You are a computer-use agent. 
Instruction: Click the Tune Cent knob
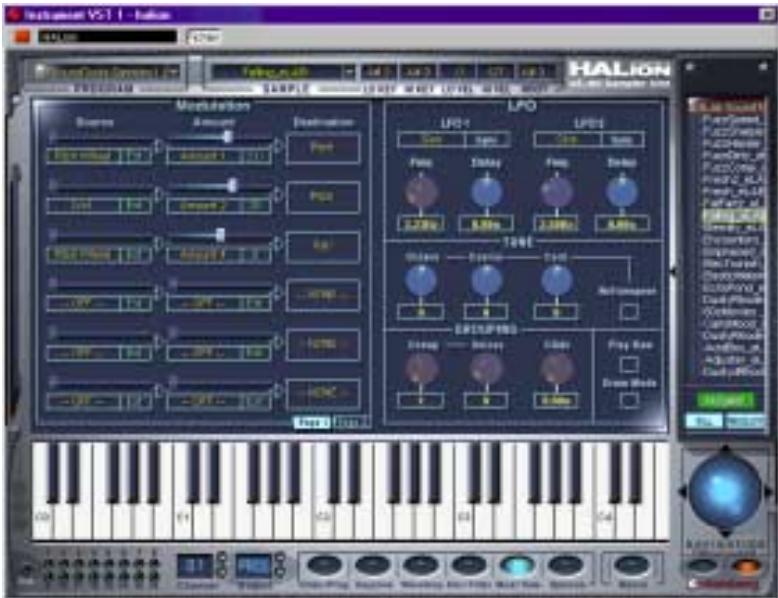click(557, 280)
